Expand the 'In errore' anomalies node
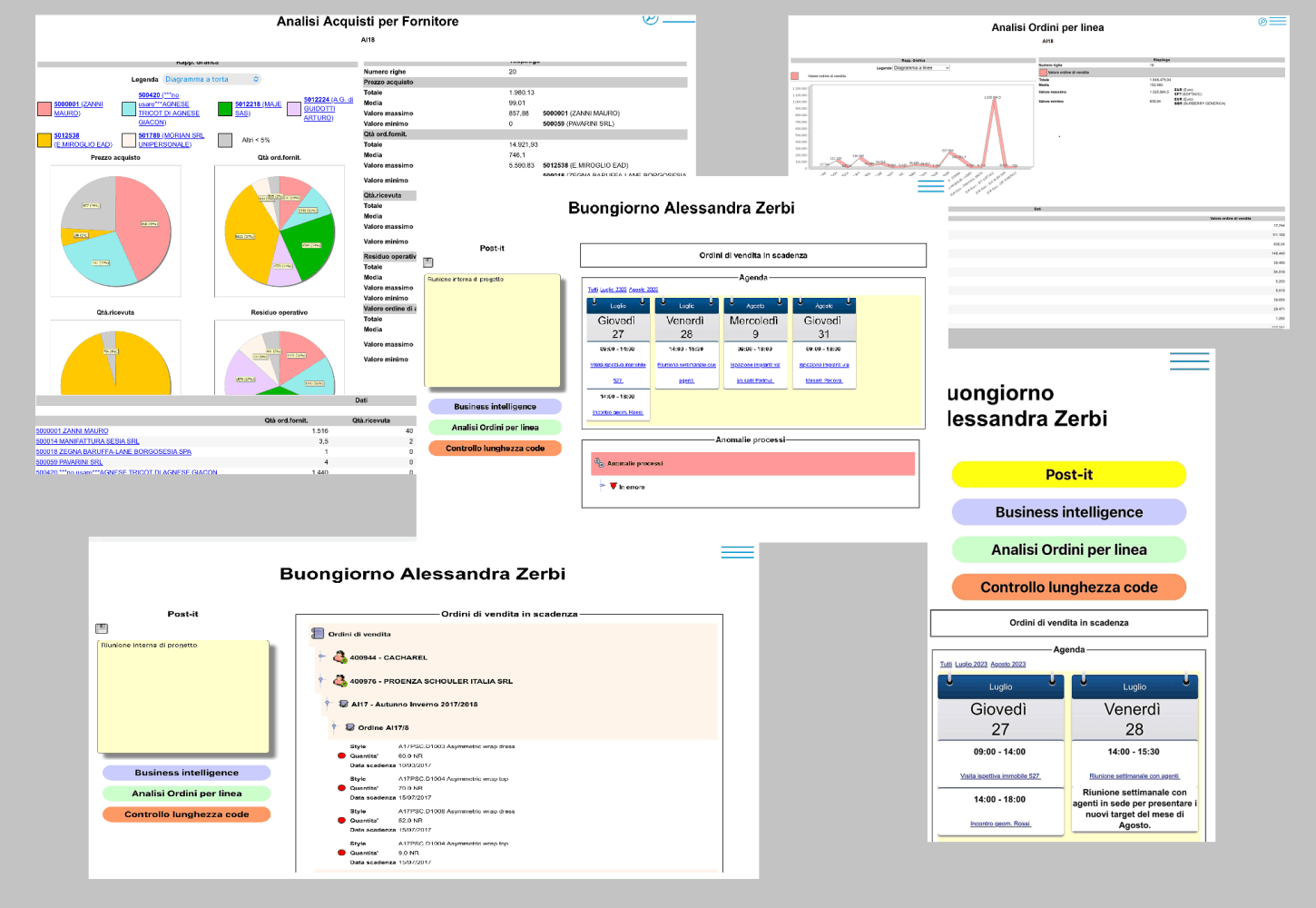The height and width of the screenshot is (908, 1316). (x=602, y=486)
